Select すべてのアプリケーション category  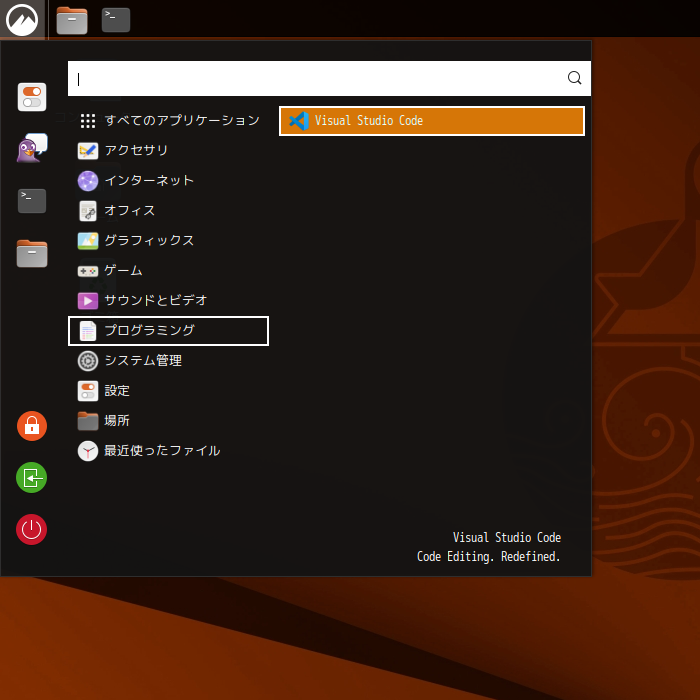(168, 121)
